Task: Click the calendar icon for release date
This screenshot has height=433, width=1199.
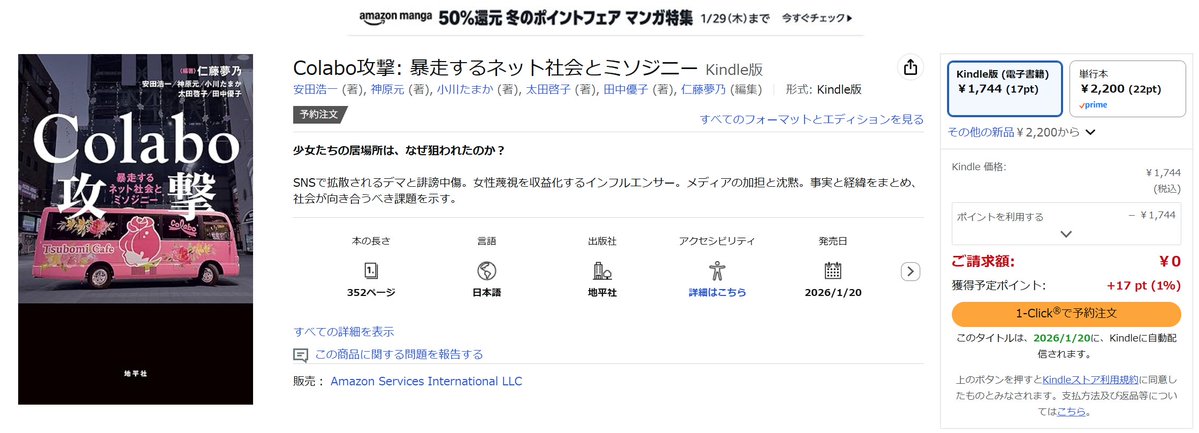Action: (x=833, y=270)
